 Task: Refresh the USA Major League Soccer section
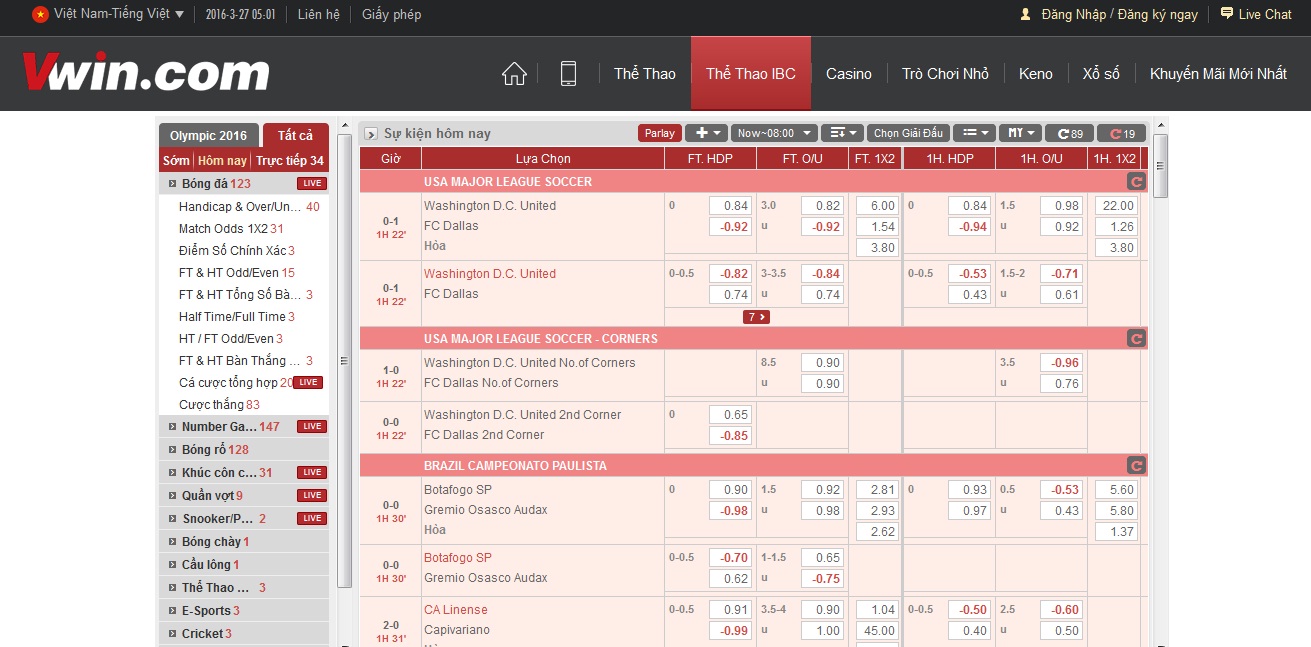(x=1136, y=182)
